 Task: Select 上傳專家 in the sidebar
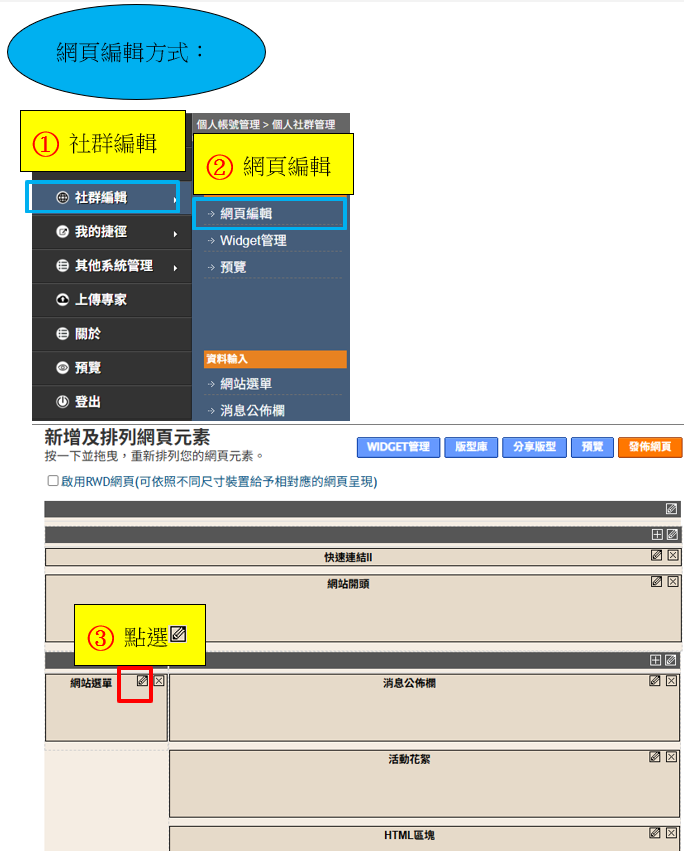[112, 300]
